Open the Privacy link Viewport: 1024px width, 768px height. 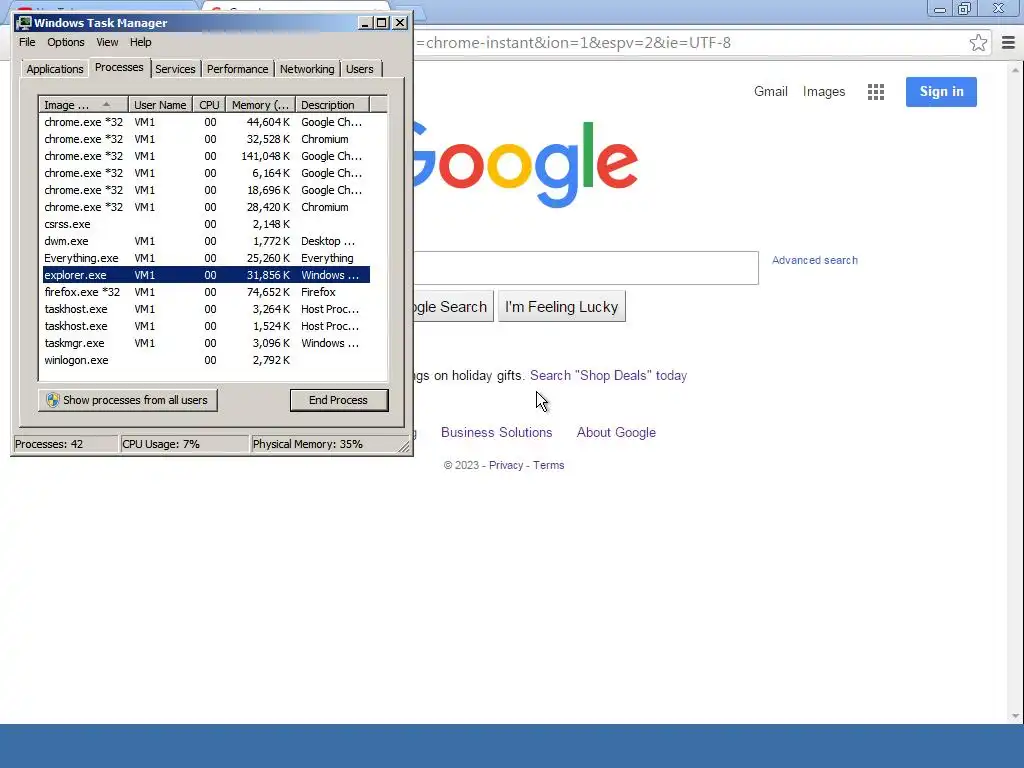(506, 465)
